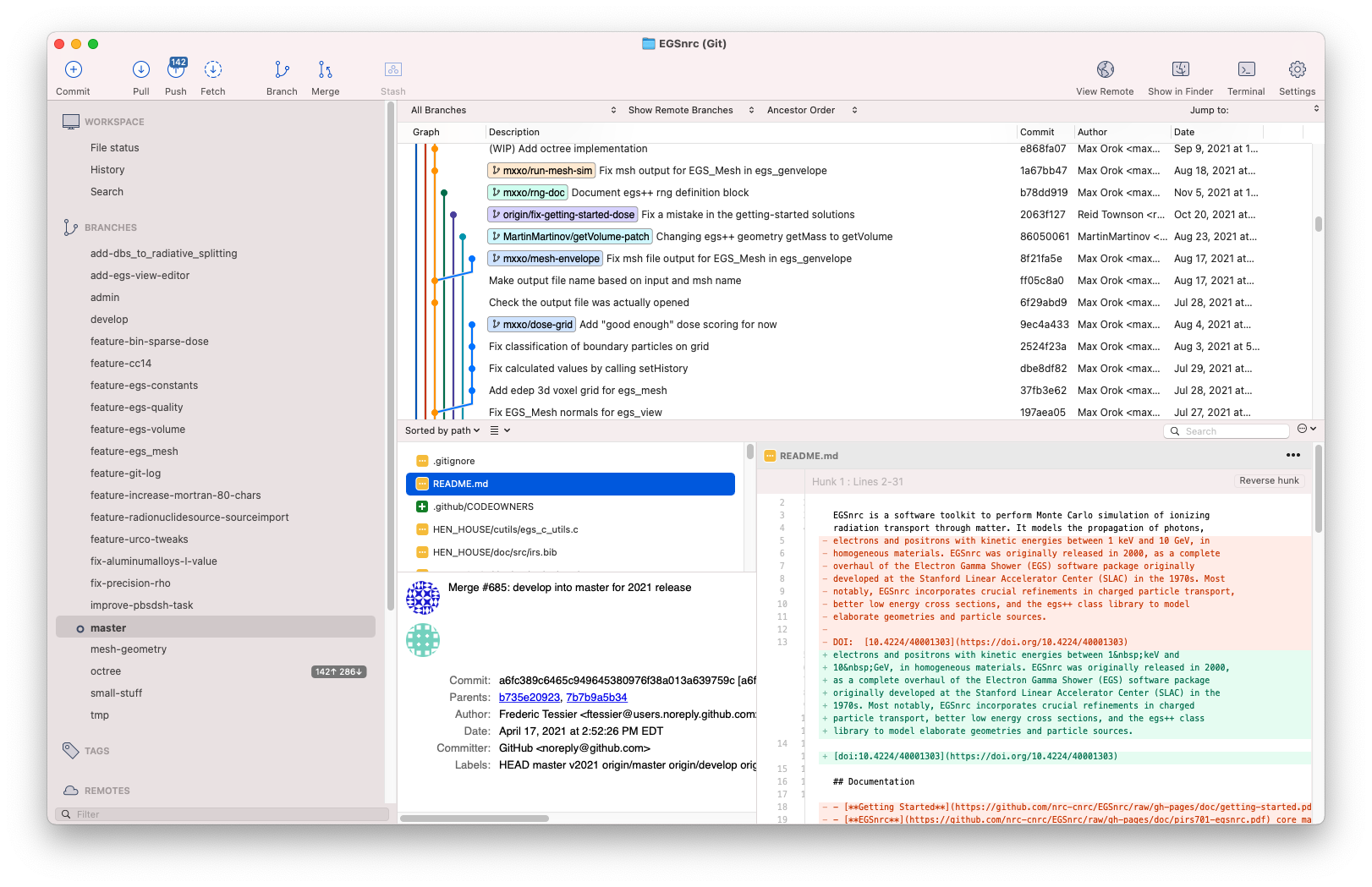
Task: Select History in Workspace
Action: (107, 170)
